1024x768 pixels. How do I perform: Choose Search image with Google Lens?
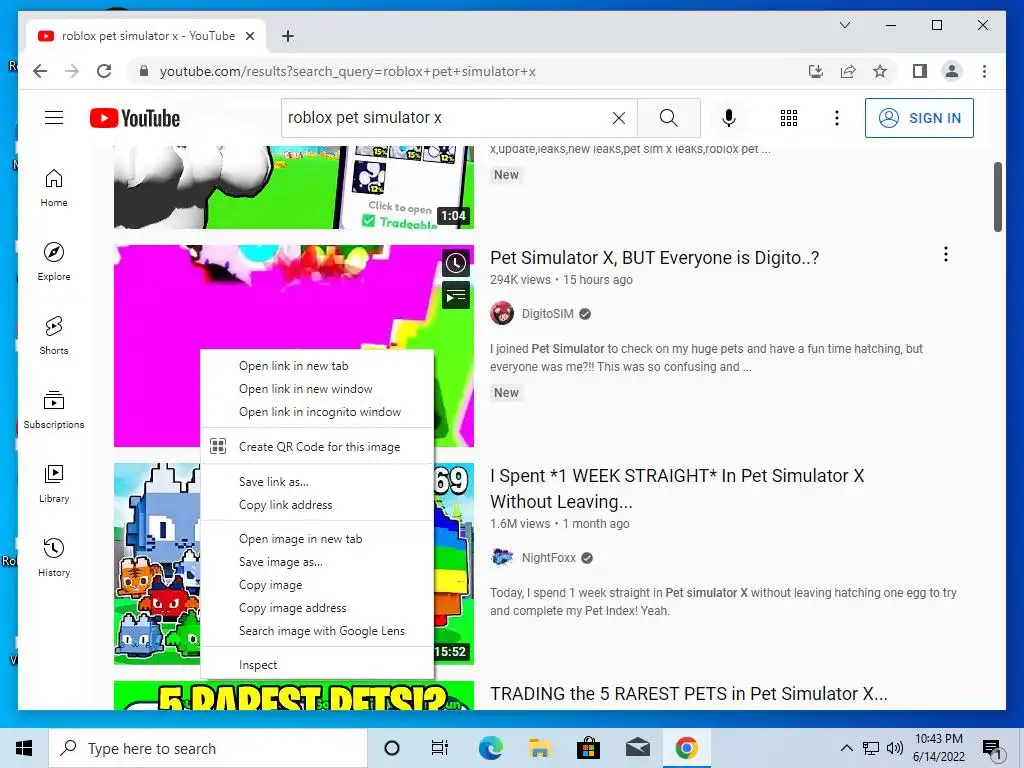click(x=317, y=631)
